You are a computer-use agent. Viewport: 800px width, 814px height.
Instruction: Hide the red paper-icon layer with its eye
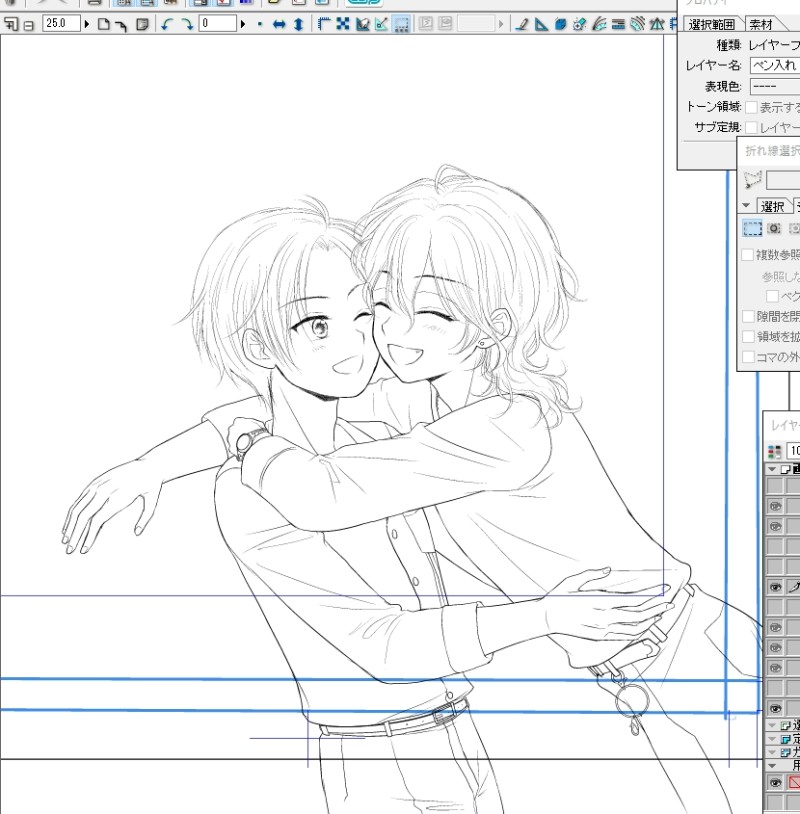click(x=775, y=783)
